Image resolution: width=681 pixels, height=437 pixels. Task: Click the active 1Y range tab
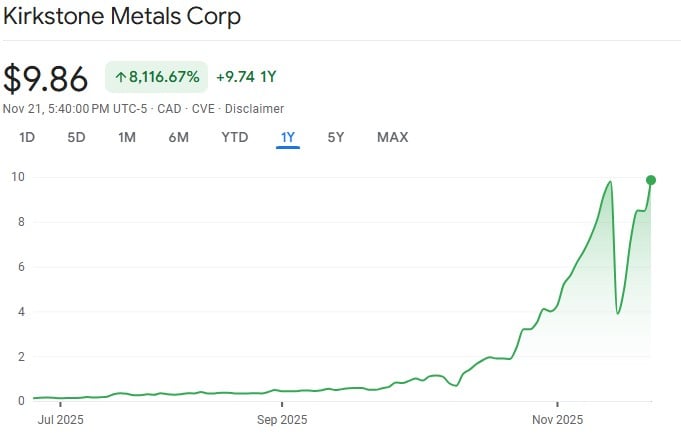(x=288, y=137)
